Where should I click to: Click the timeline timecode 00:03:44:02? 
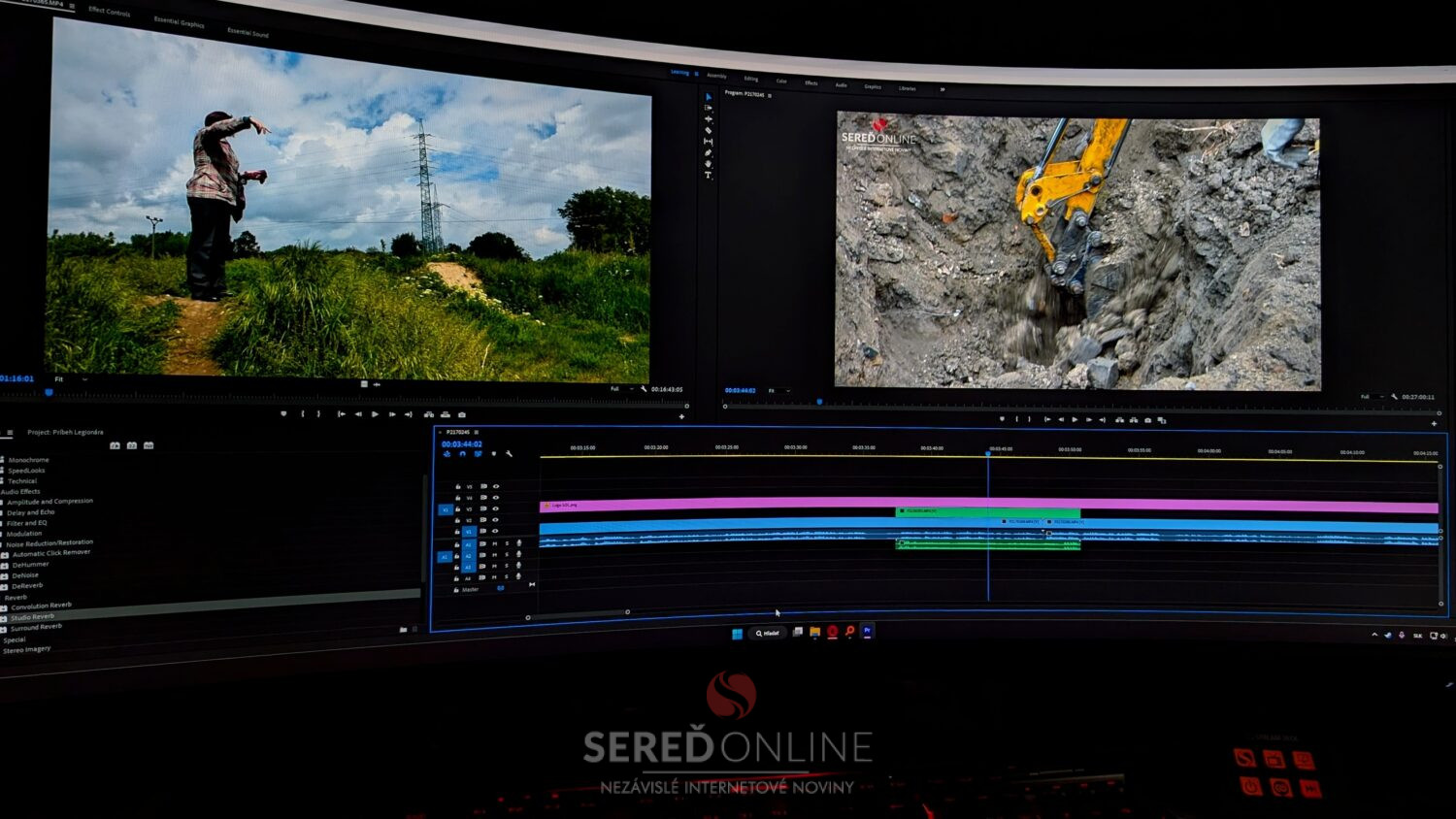pos(462,444)
